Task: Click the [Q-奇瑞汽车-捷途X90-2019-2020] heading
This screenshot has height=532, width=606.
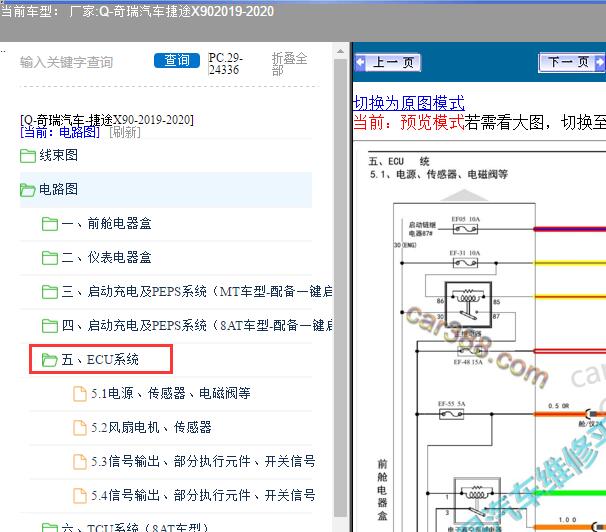Action: pos(107,120)
